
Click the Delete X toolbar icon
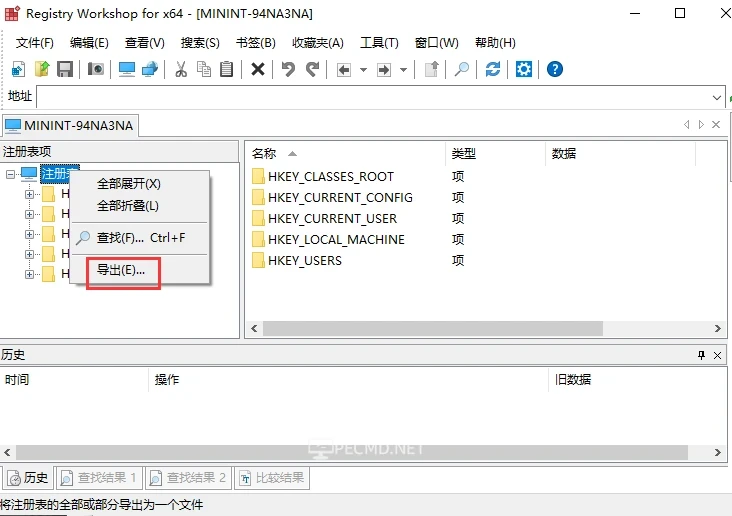258,70
